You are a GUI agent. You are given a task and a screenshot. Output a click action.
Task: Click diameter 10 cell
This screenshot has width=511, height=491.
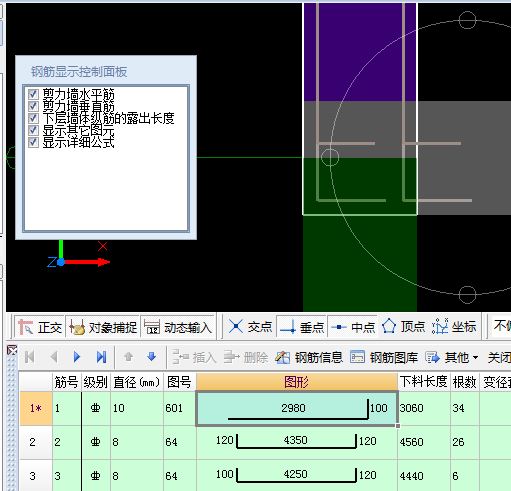click(x=137, y=409)
